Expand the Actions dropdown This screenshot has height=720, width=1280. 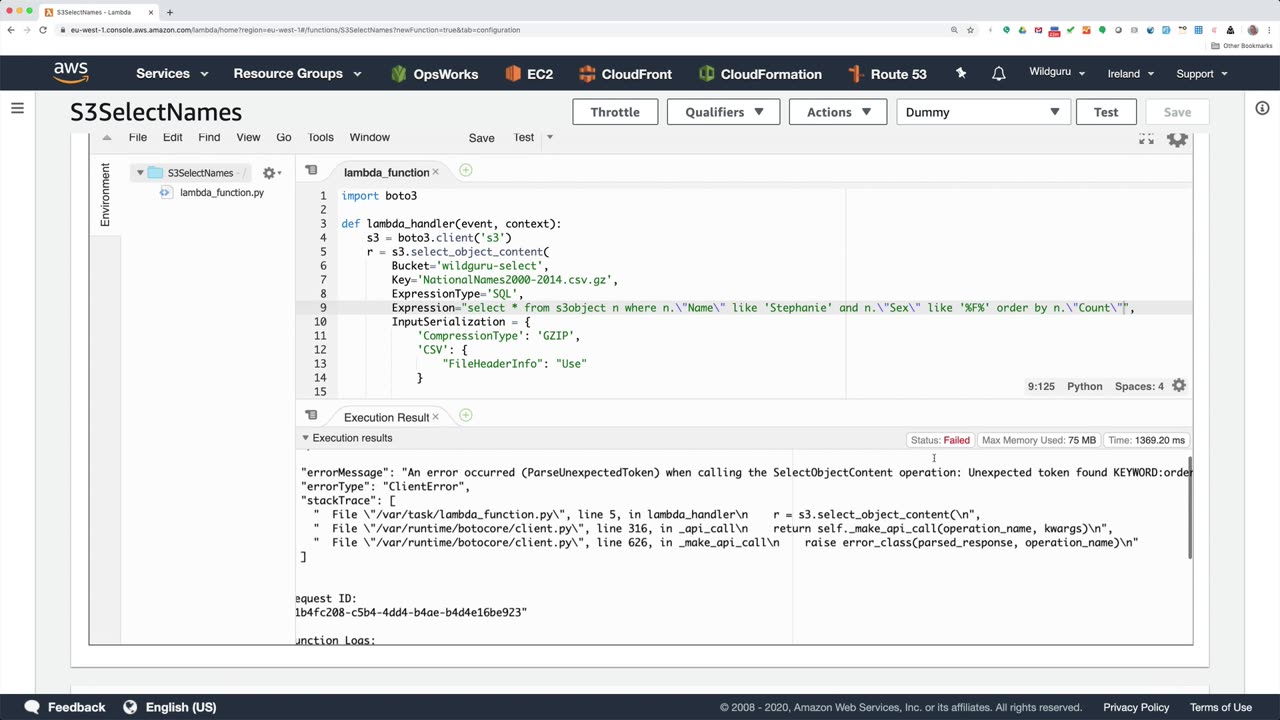point(838,112)
